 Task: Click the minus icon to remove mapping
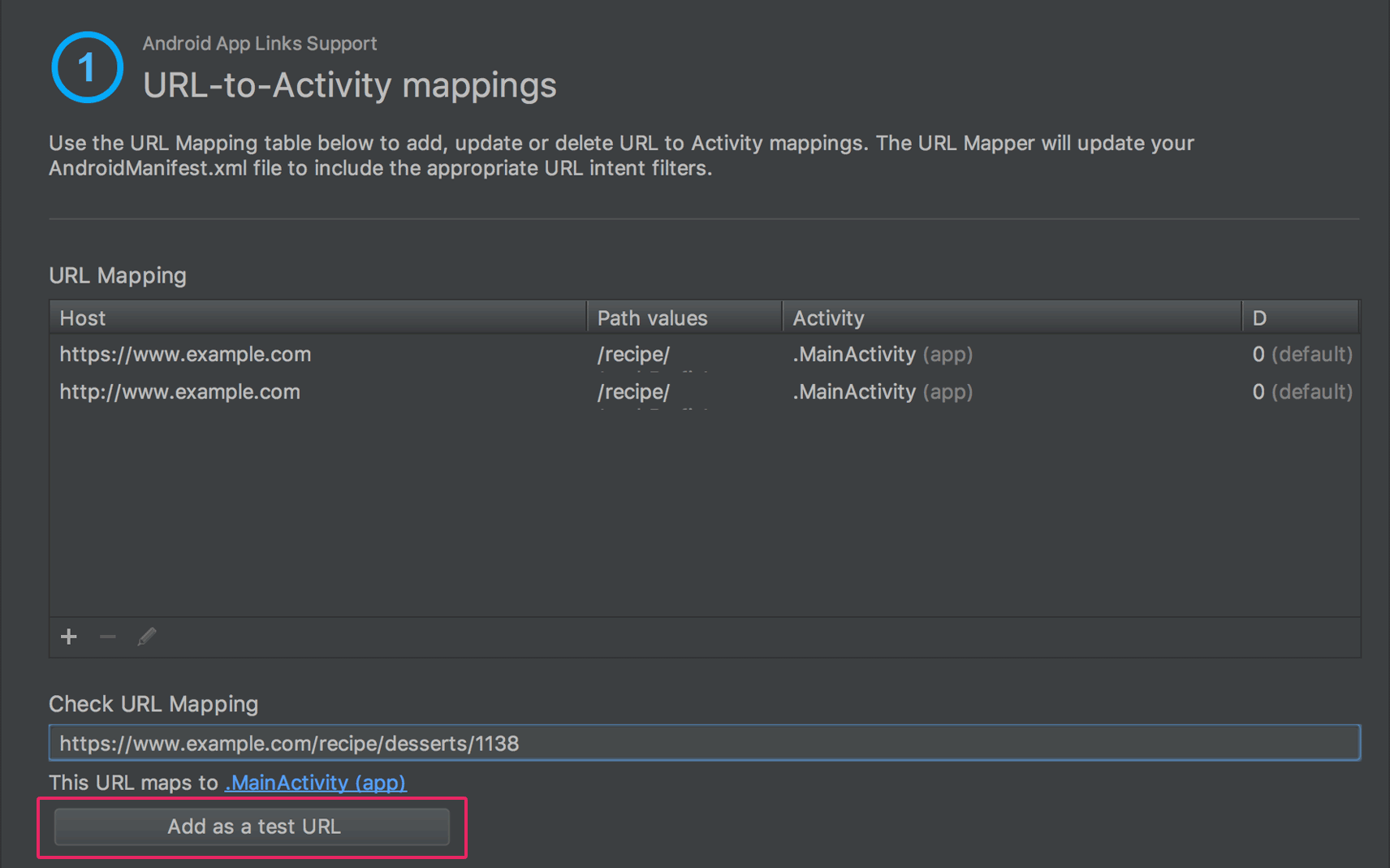pos(107,637)
